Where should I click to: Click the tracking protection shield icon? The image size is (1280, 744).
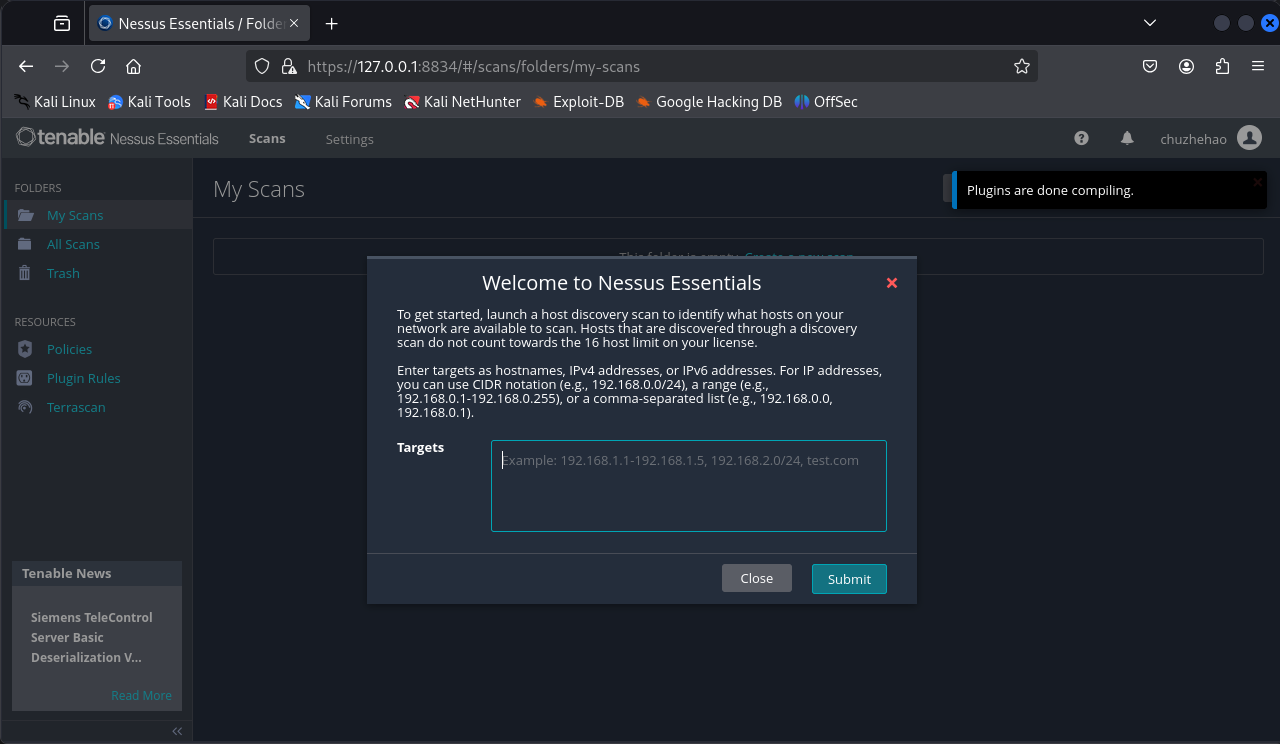click(x=262, y=66)
